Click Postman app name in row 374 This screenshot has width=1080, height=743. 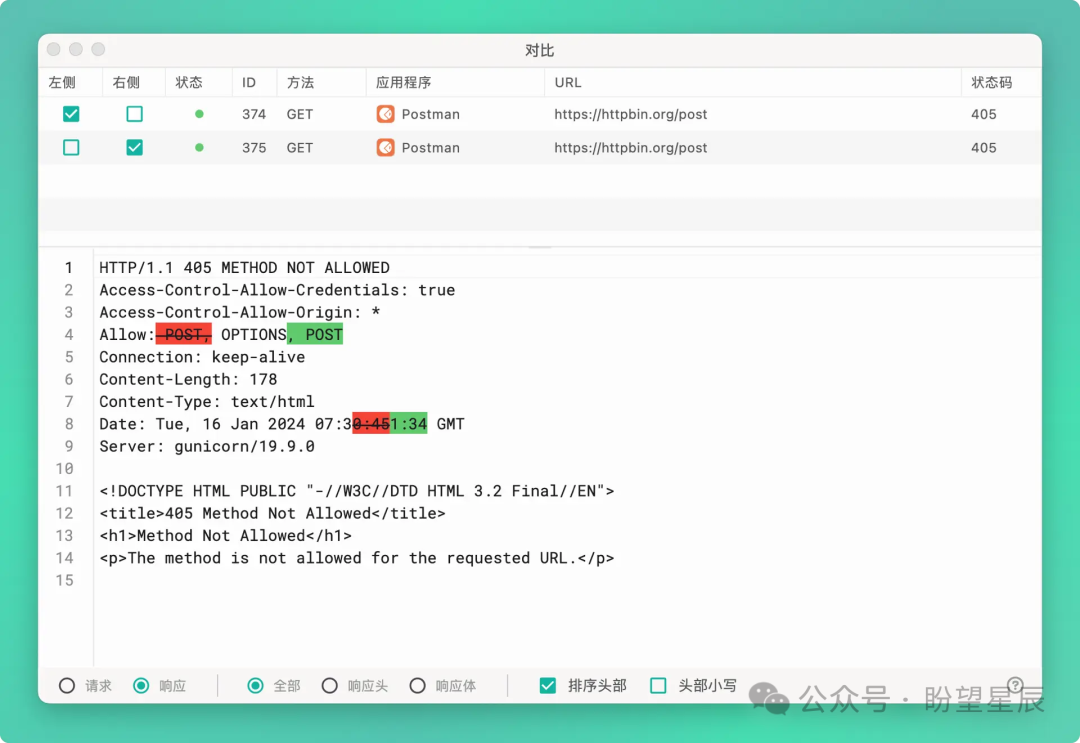[430, 114]
